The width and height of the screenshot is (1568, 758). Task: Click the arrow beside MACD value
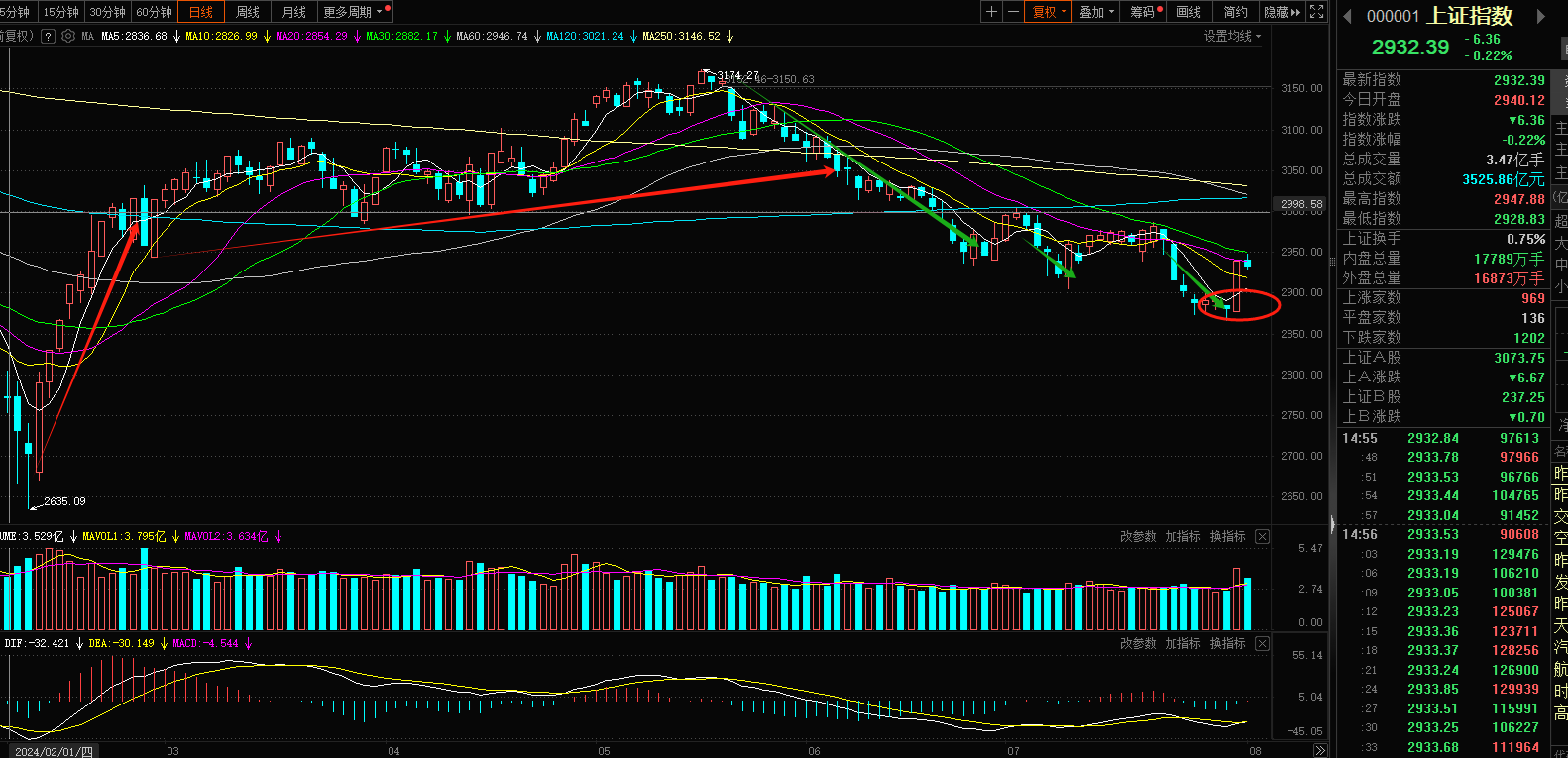click(x=248, y=643)
